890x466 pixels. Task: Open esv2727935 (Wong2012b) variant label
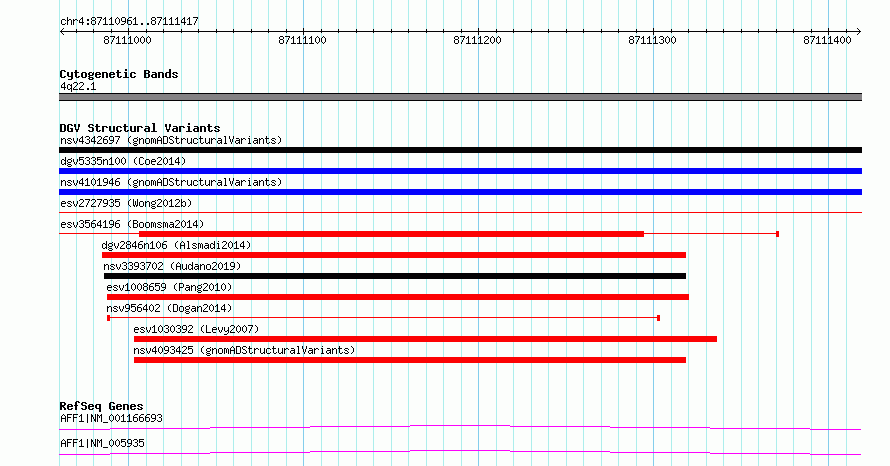pos(126,203)
